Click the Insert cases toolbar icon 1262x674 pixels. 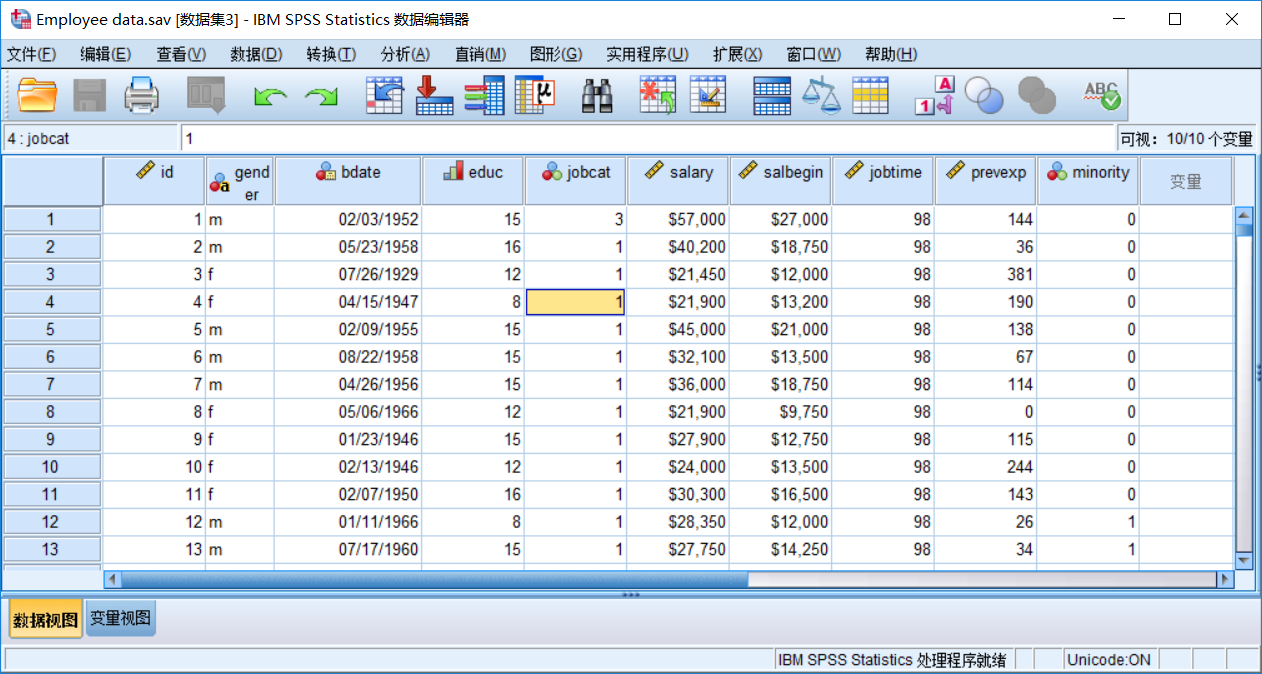coord(658,95)
